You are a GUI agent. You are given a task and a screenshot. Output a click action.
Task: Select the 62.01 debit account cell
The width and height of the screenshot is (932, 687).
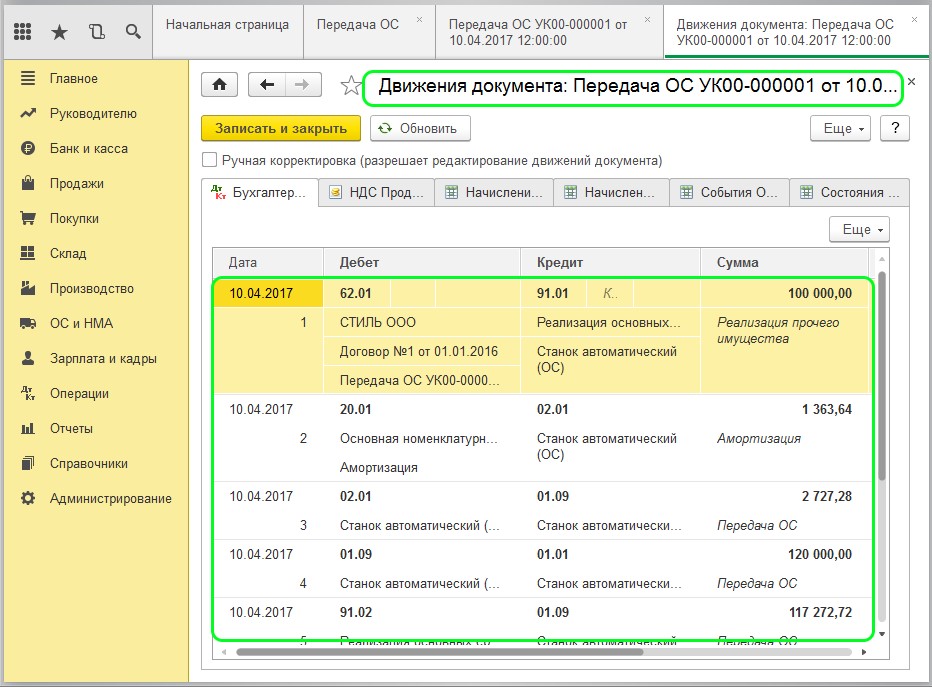[356, 294]
